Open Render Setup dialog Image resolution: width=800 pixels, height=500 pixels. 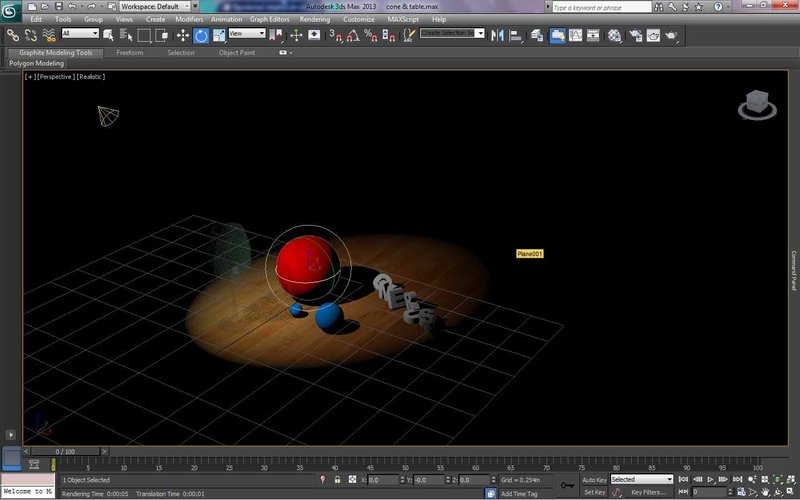tap(635, 35)
